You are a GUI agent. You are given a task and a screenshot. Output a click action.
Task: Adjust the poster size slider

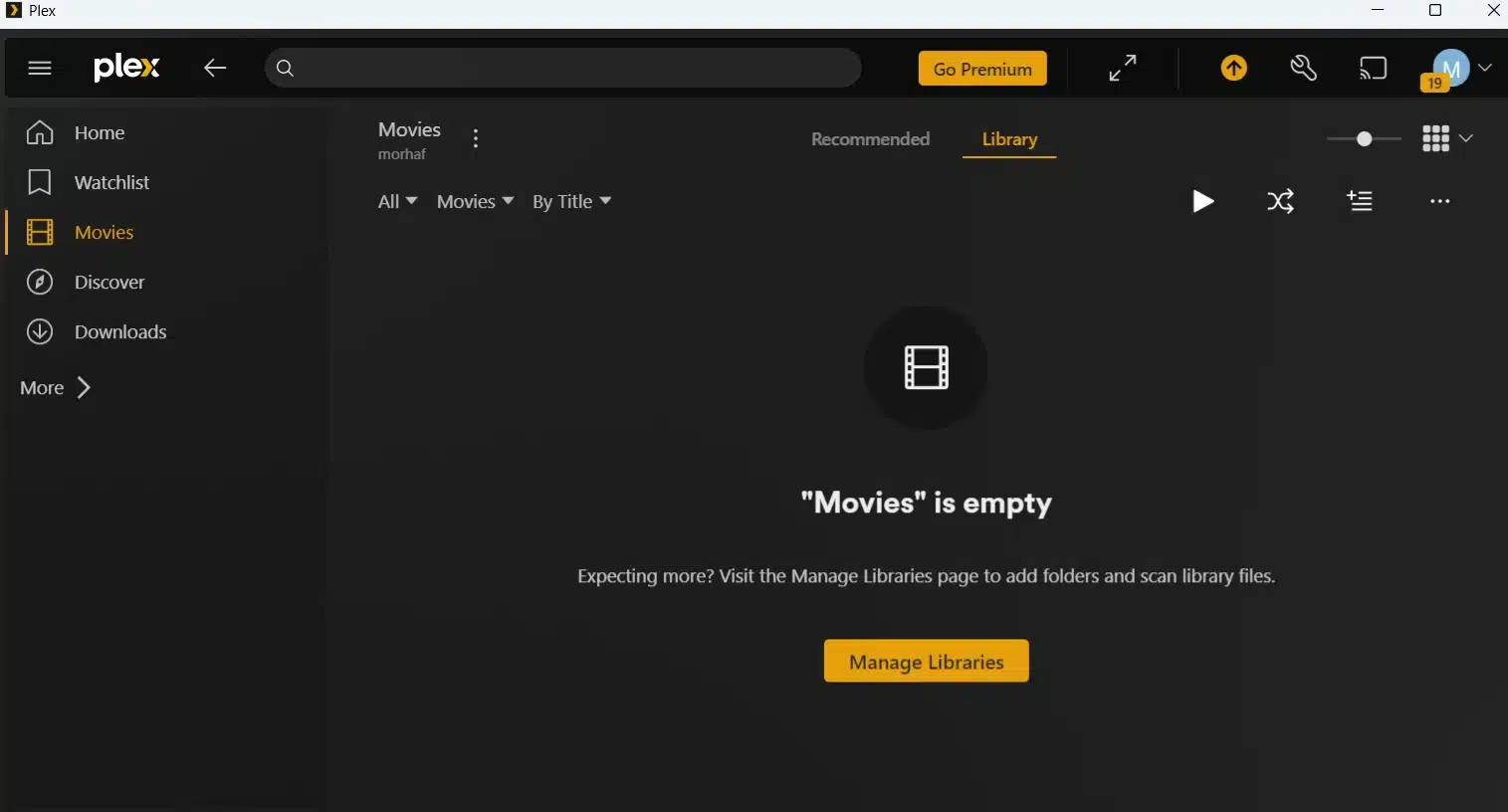pyautogui.click(x=1364, y=138)
